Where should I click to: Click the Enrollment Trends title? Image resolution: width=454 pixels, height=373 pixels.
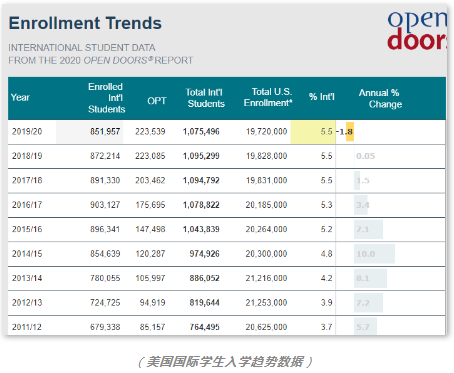tap(85, 23)
